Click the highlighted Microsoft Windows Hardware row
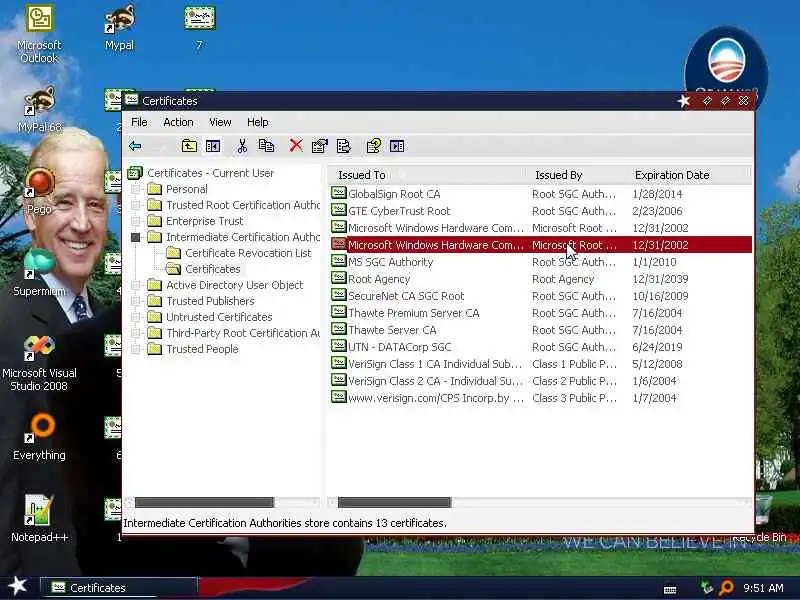This screenshot has height=600, width=800. click(541, 245)
